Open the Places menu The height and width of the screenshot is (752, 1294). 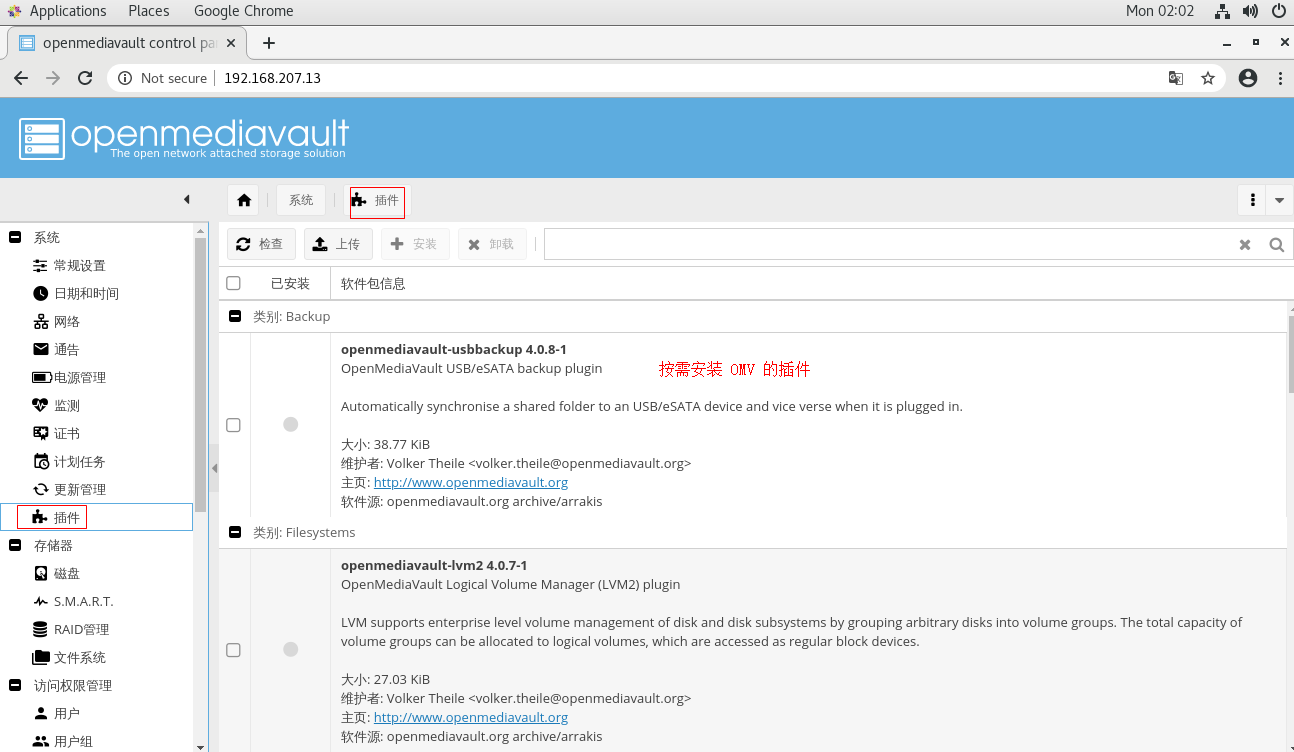pyautogui.click(x=149, y=11)
